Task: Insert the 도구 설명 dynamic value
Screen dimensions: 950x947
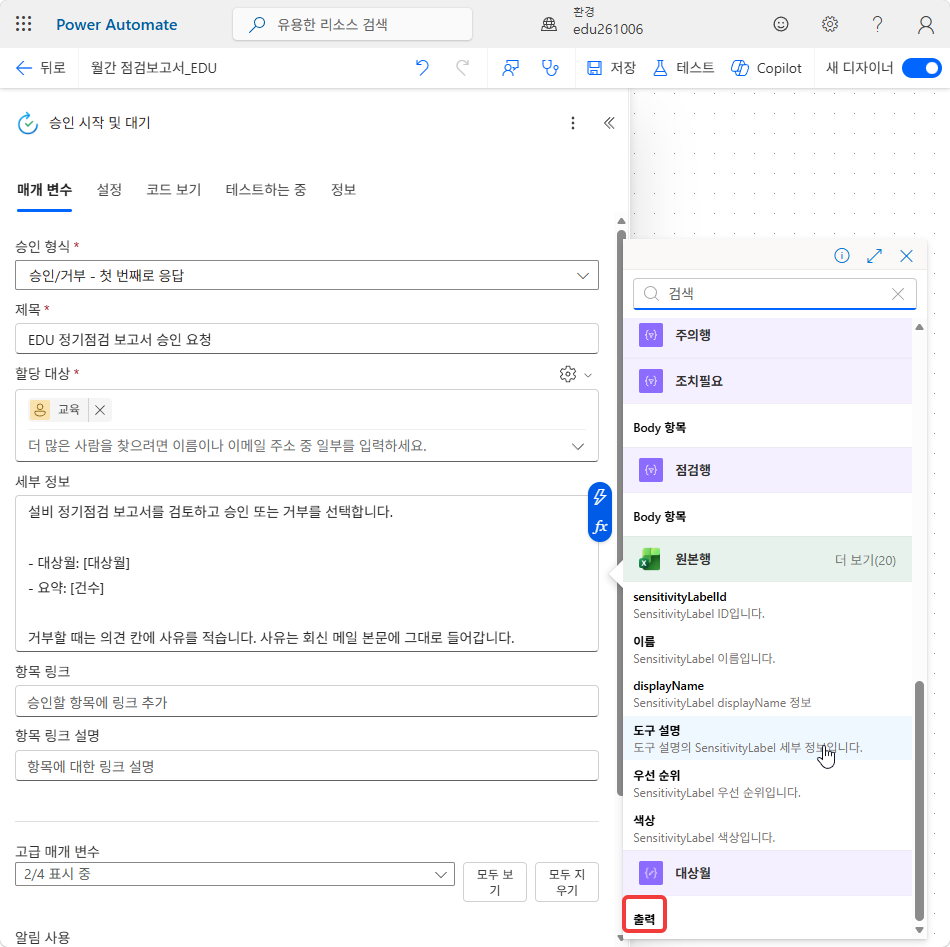Action: tap(768, 739)
